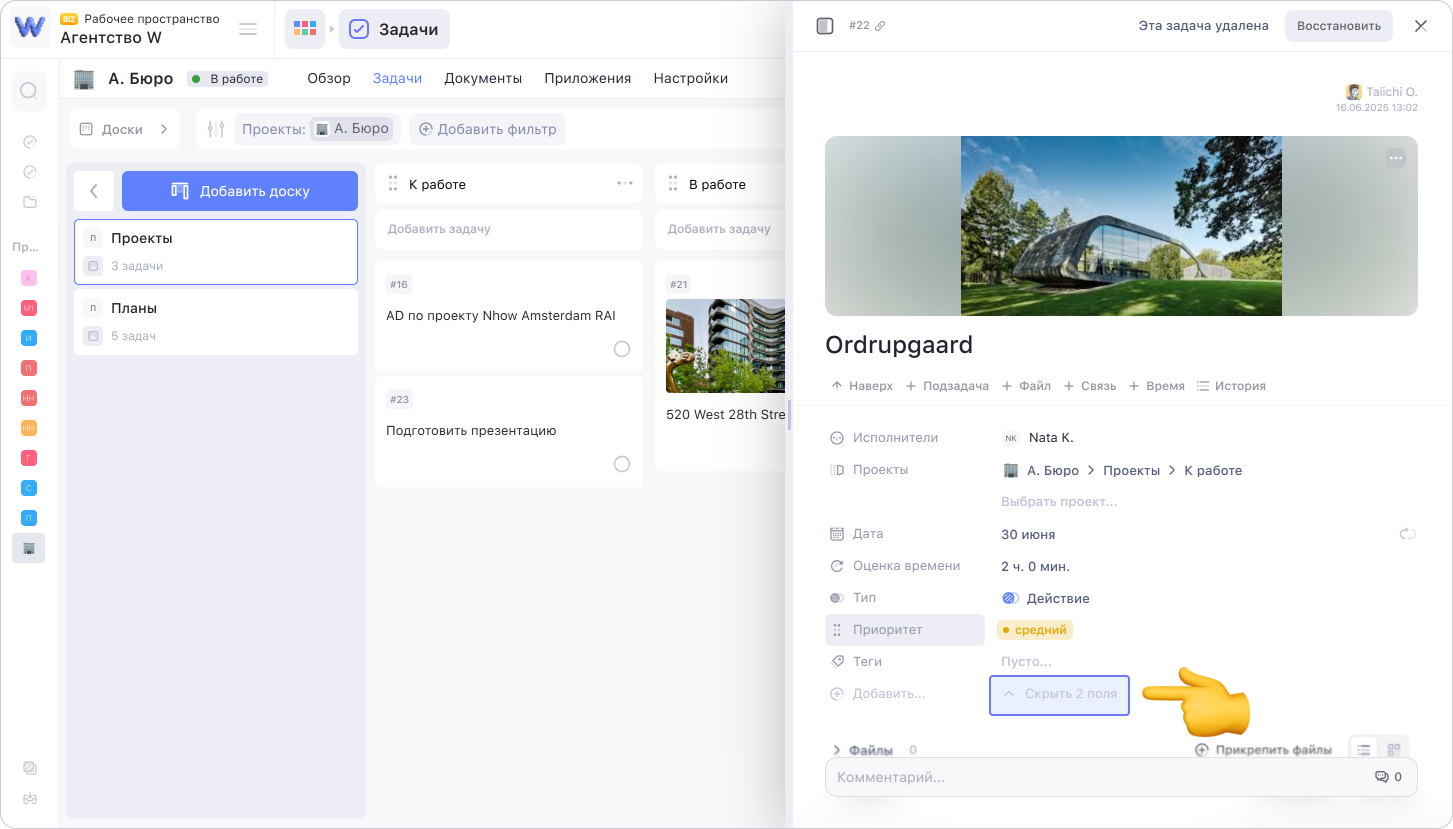Click Восстановить to restore task
1453x829 pixels.
pyautogui.click(x=1339, y=26)
